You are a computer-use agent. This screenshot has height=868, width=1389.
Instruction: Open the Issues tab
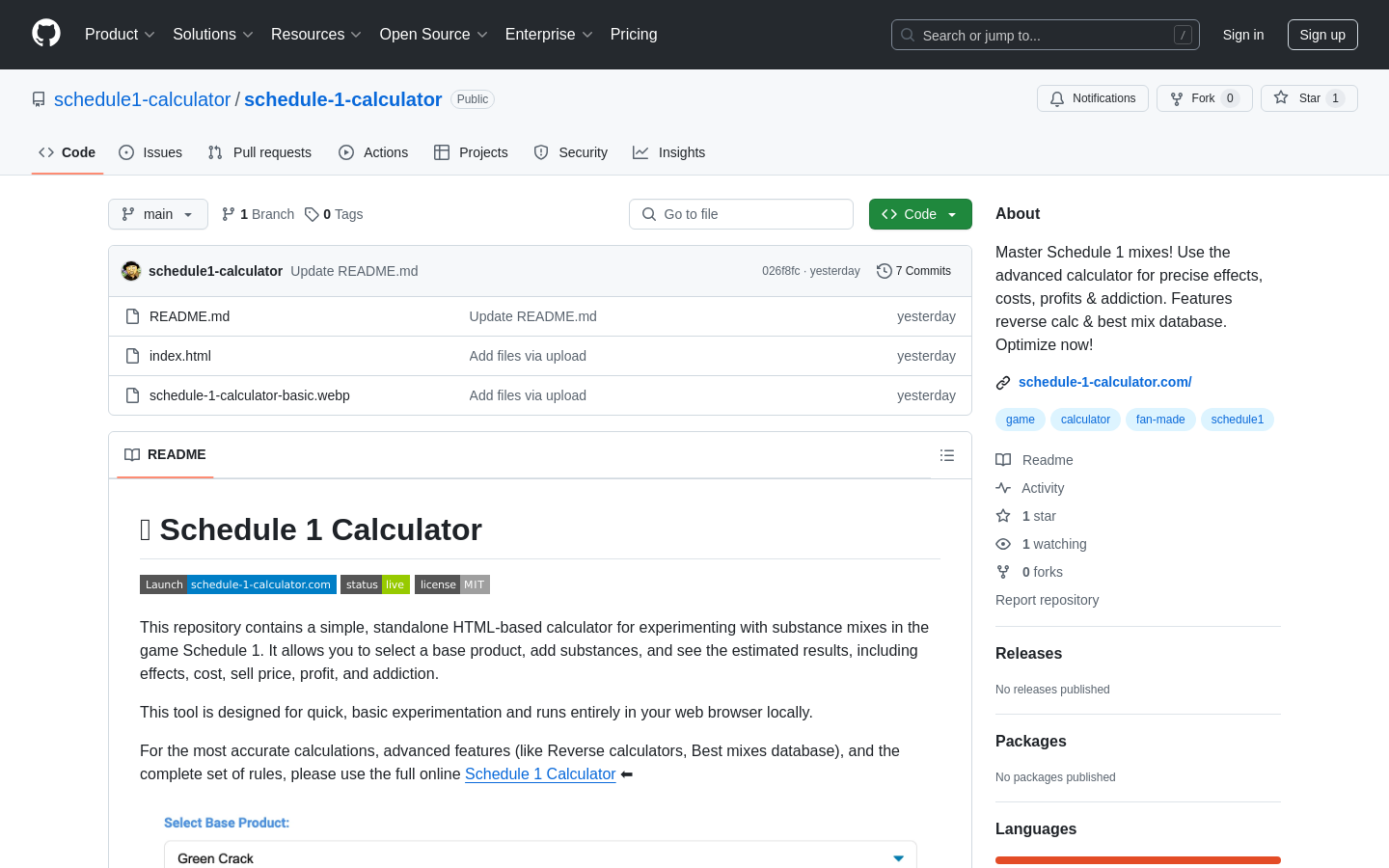pyautogui.click(x=150, y=152)
